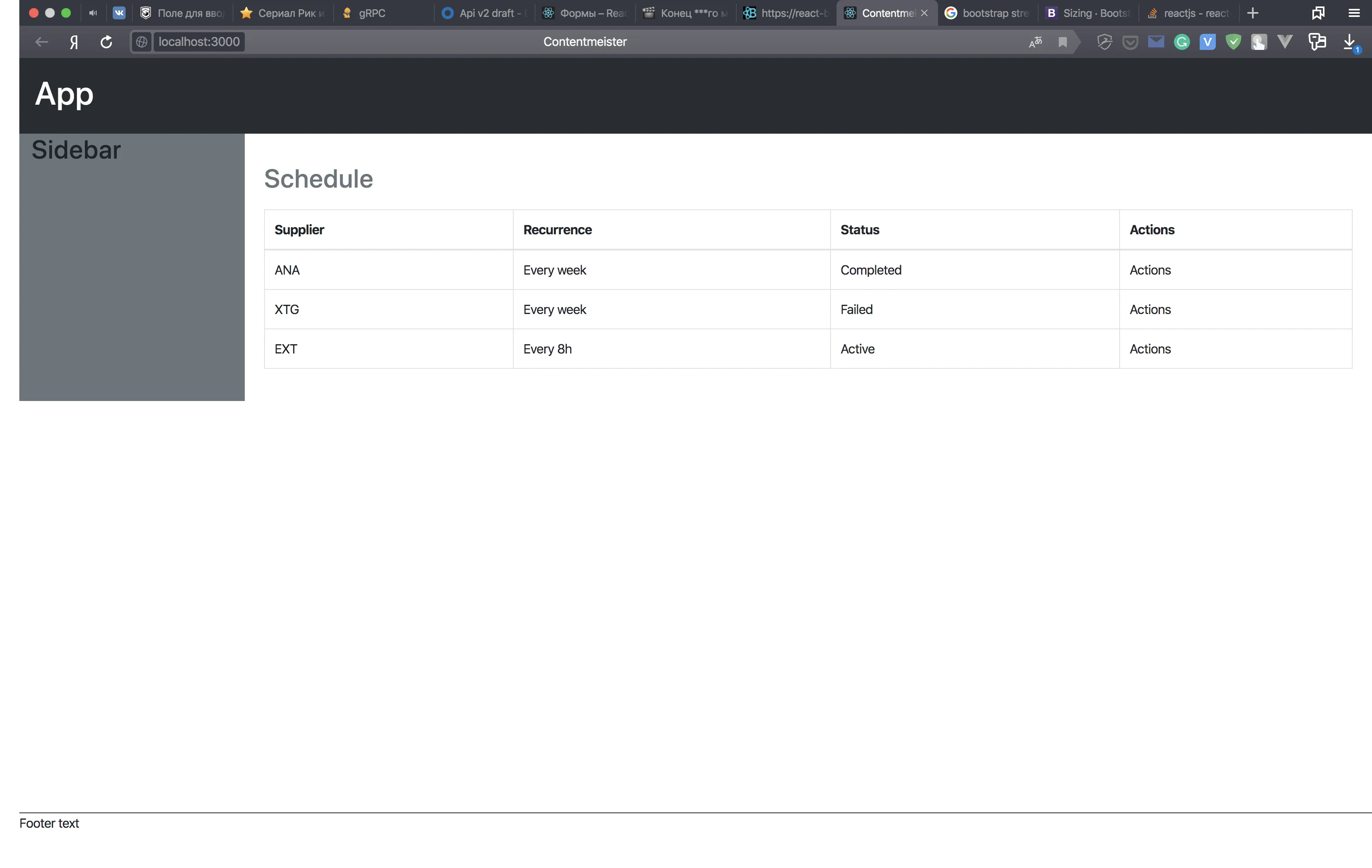Click the translate page icon

click(1035, 41)
